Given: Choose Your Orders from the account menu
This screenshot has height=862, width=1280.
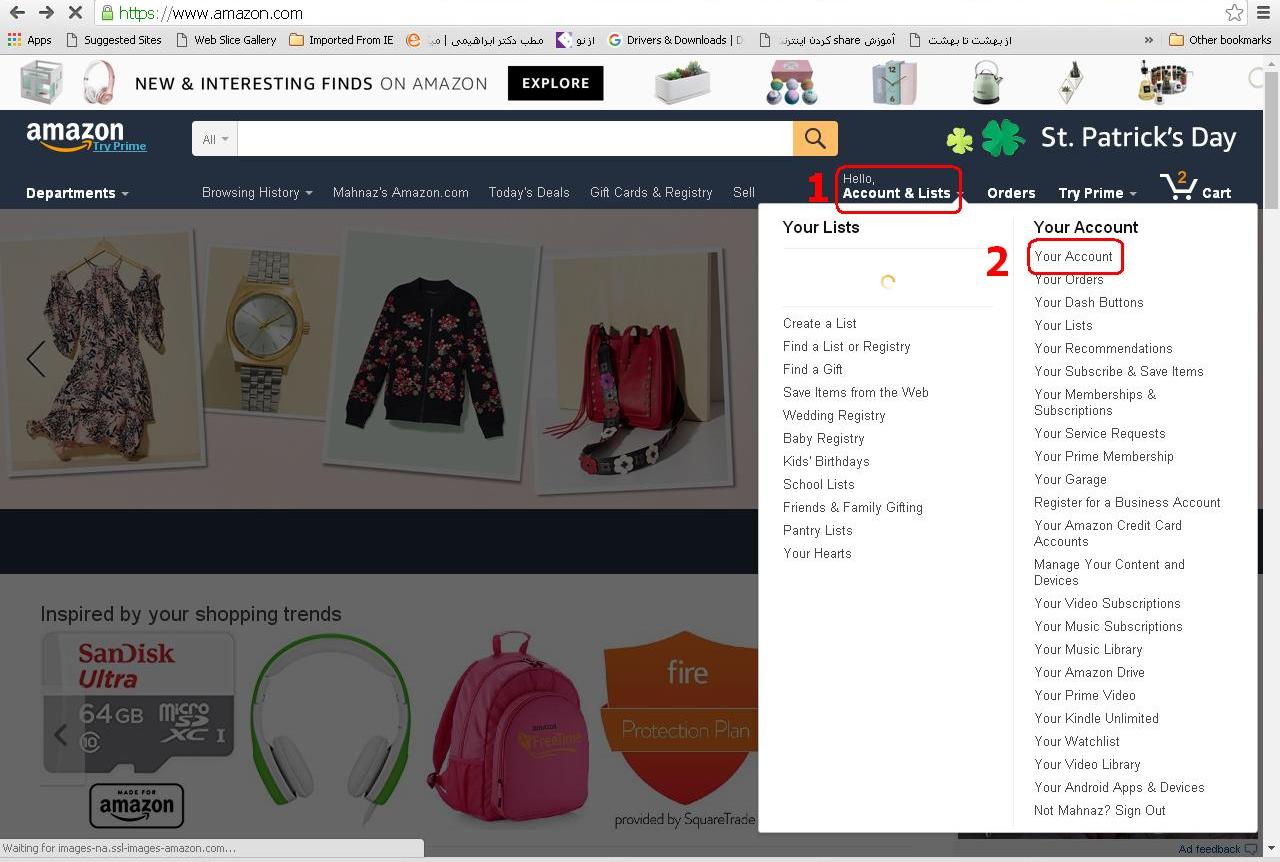Looking at the screenshot, I should tap(1069, 279).
